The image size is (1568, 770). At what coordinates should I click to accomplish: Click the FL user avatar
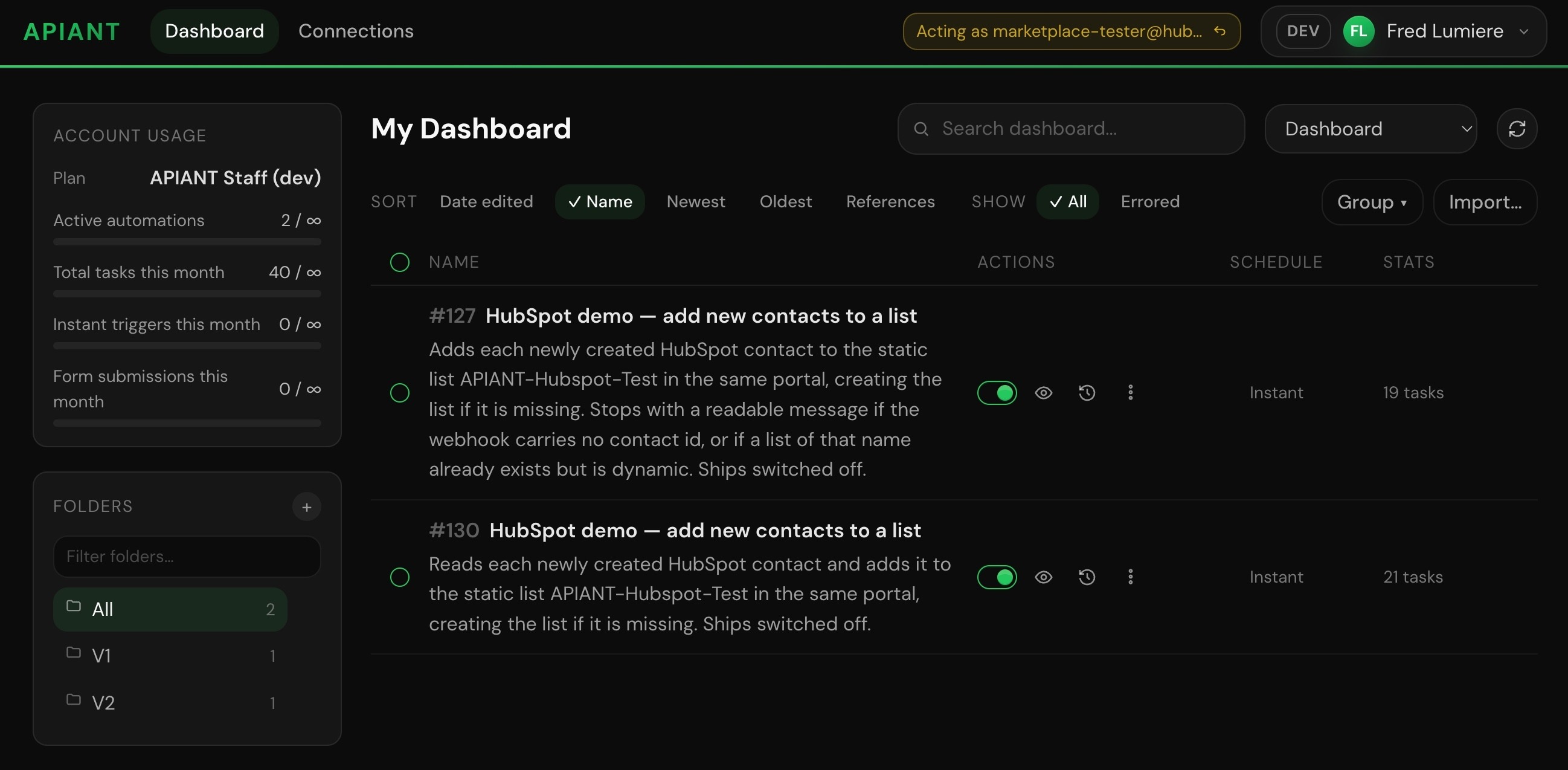point(1358,31)
